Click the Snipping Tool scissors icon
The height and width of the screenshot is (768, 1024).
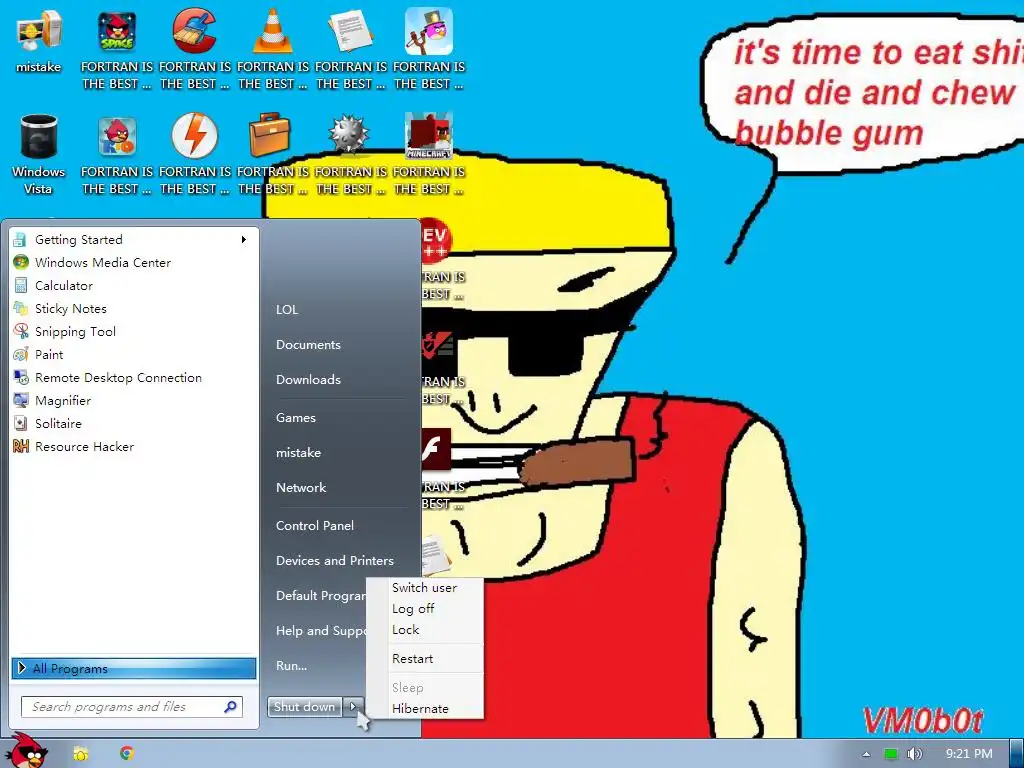click(x=21, y=331)
